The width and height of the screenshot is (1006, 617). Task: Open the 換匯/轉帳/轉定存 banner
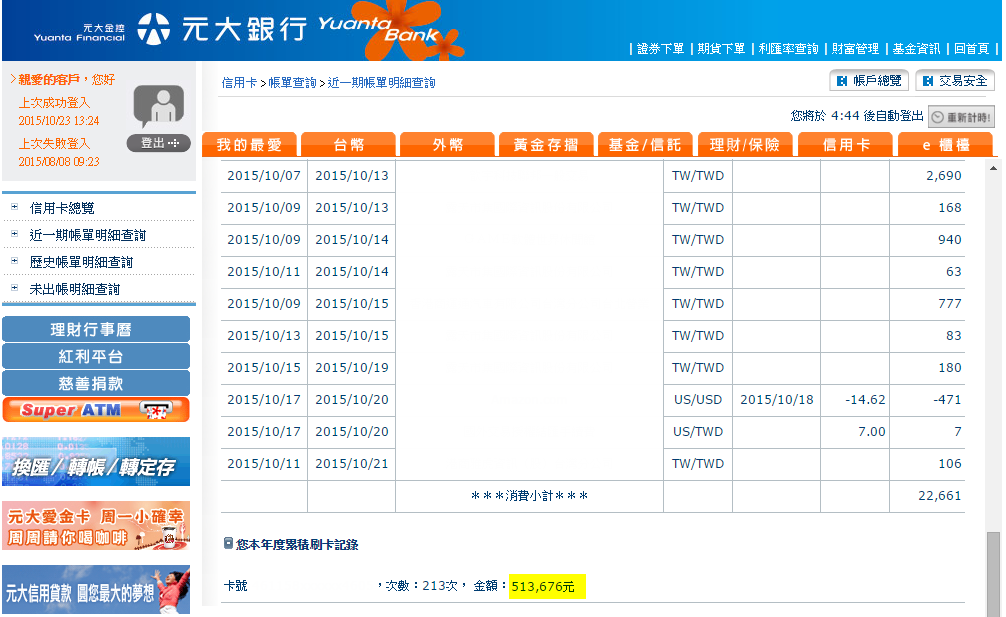96,462
